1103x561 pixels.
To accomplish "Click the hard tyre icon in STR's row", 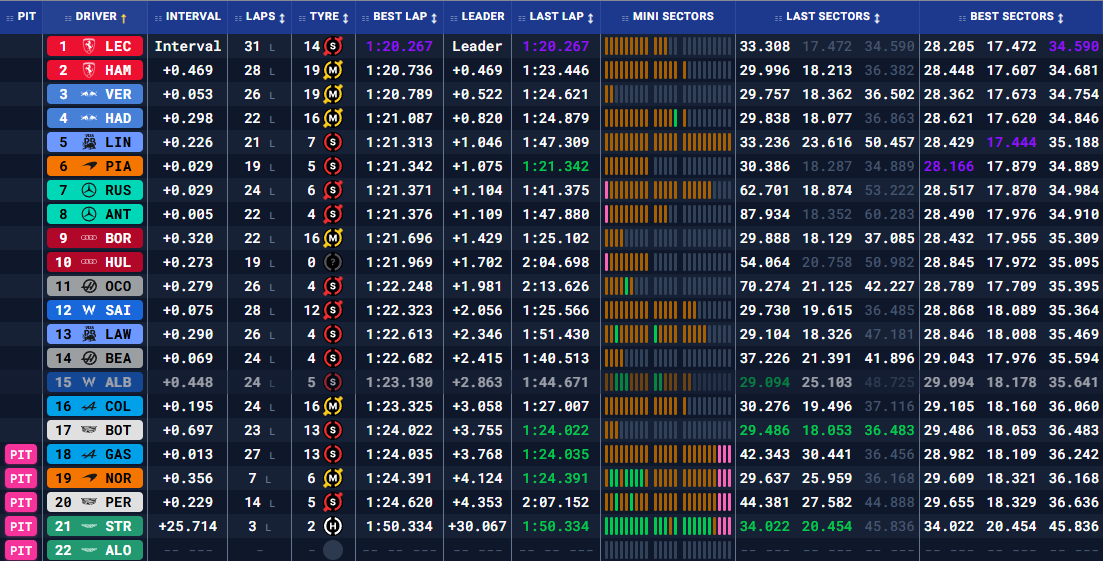I will [332, 526].
